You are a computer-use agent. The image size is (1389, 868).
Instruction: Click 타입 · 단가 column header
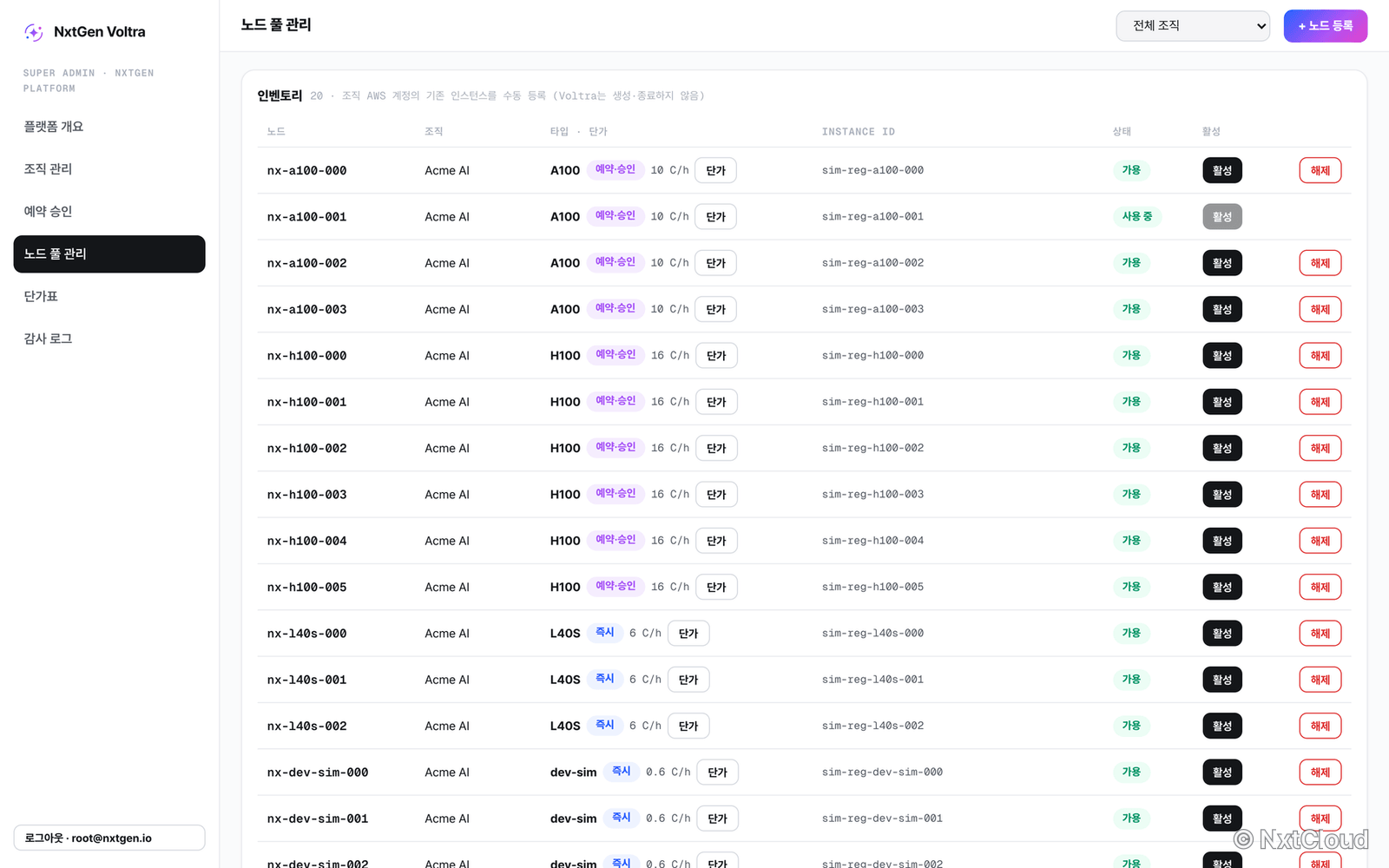(x=578, y=132)
